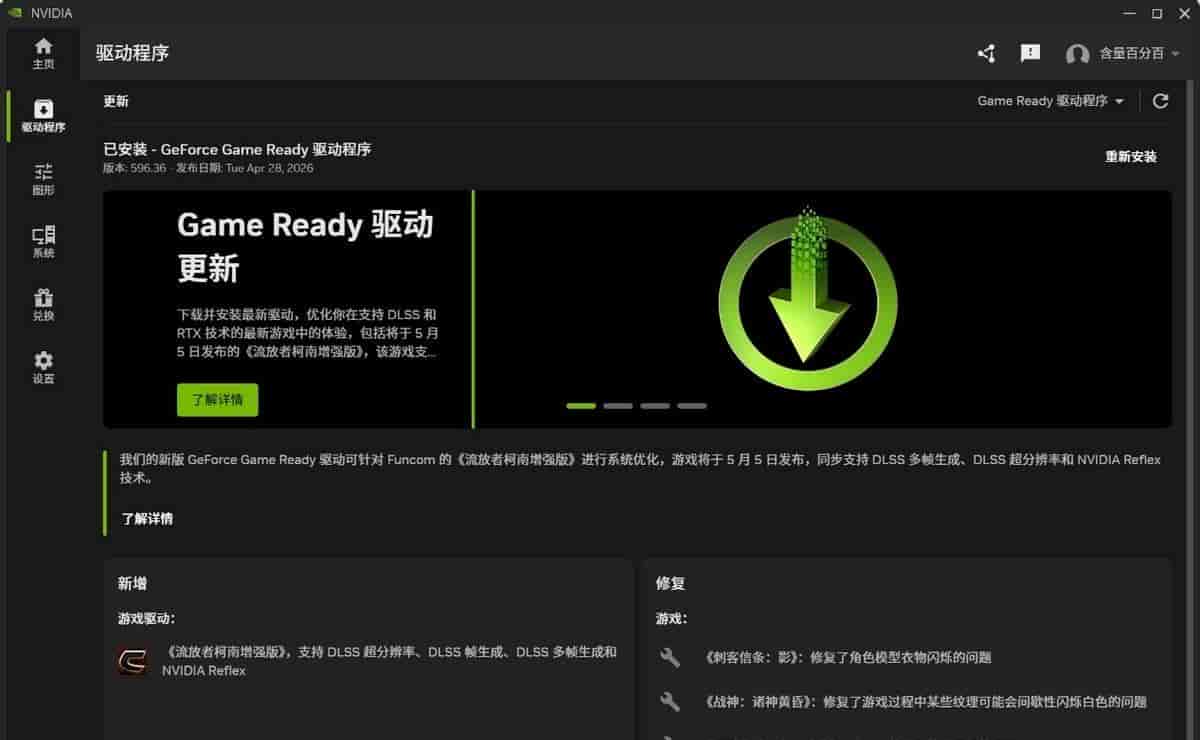
Task: Click the 更新 section heading
Action: pos(116,101)
